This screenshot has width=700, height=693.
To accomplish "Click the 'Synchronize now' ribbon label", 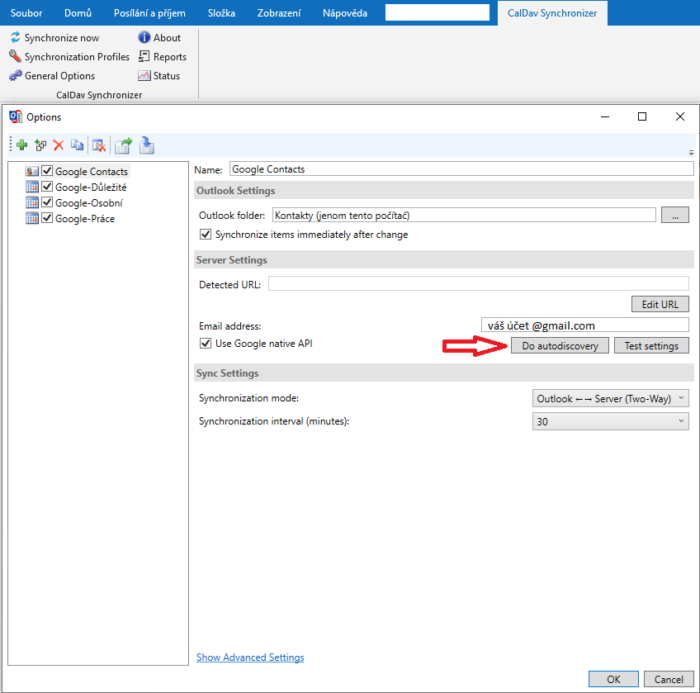I will pyautogui.click(x=62, y=38).
